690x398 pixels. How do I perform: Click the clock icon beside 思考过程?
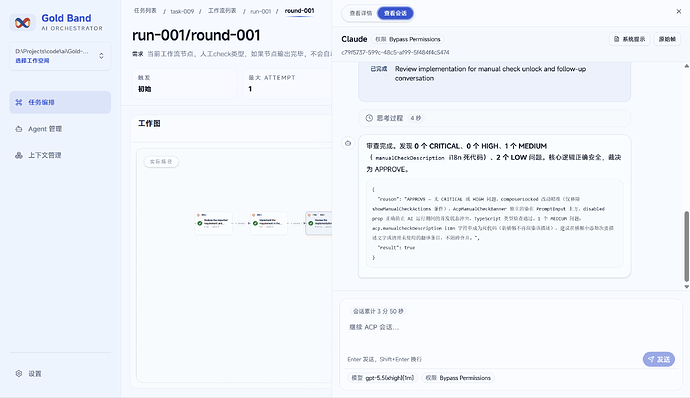[x=369, y=118]
